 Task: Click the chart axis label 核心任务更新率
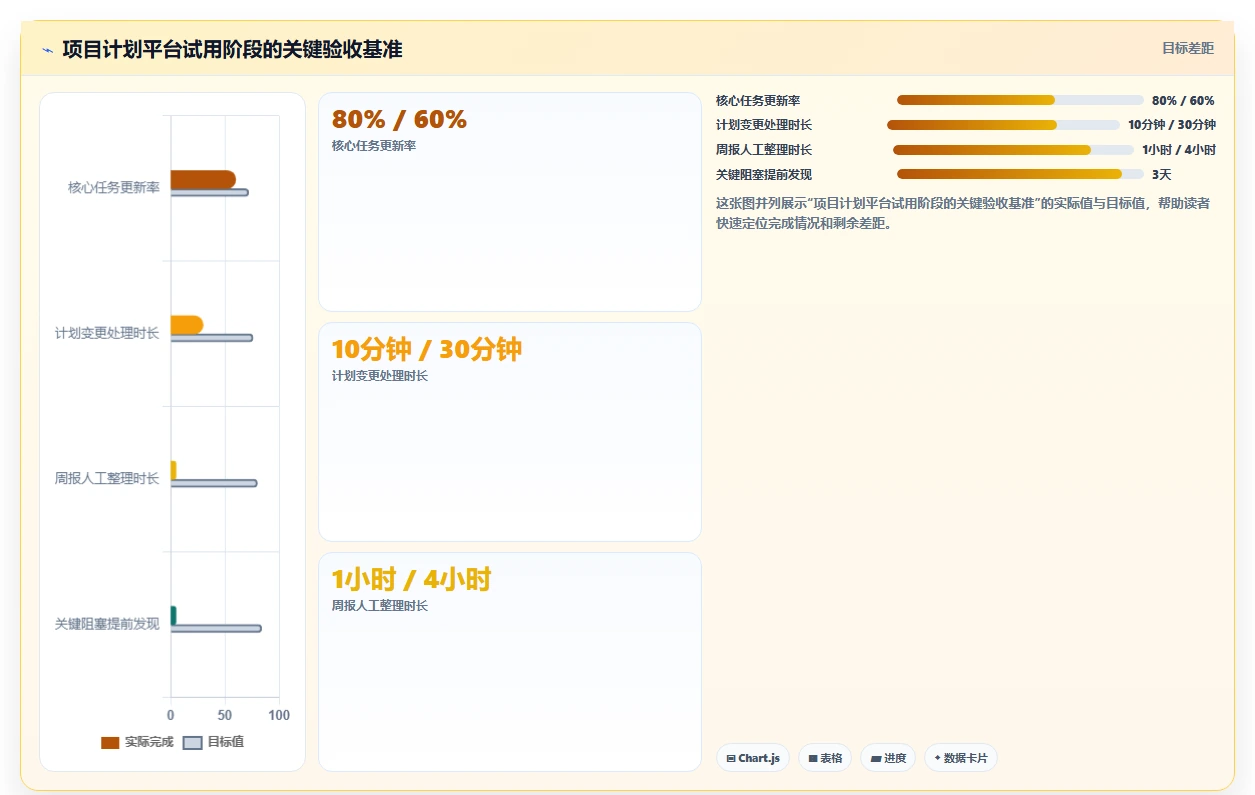pos(113,187)
